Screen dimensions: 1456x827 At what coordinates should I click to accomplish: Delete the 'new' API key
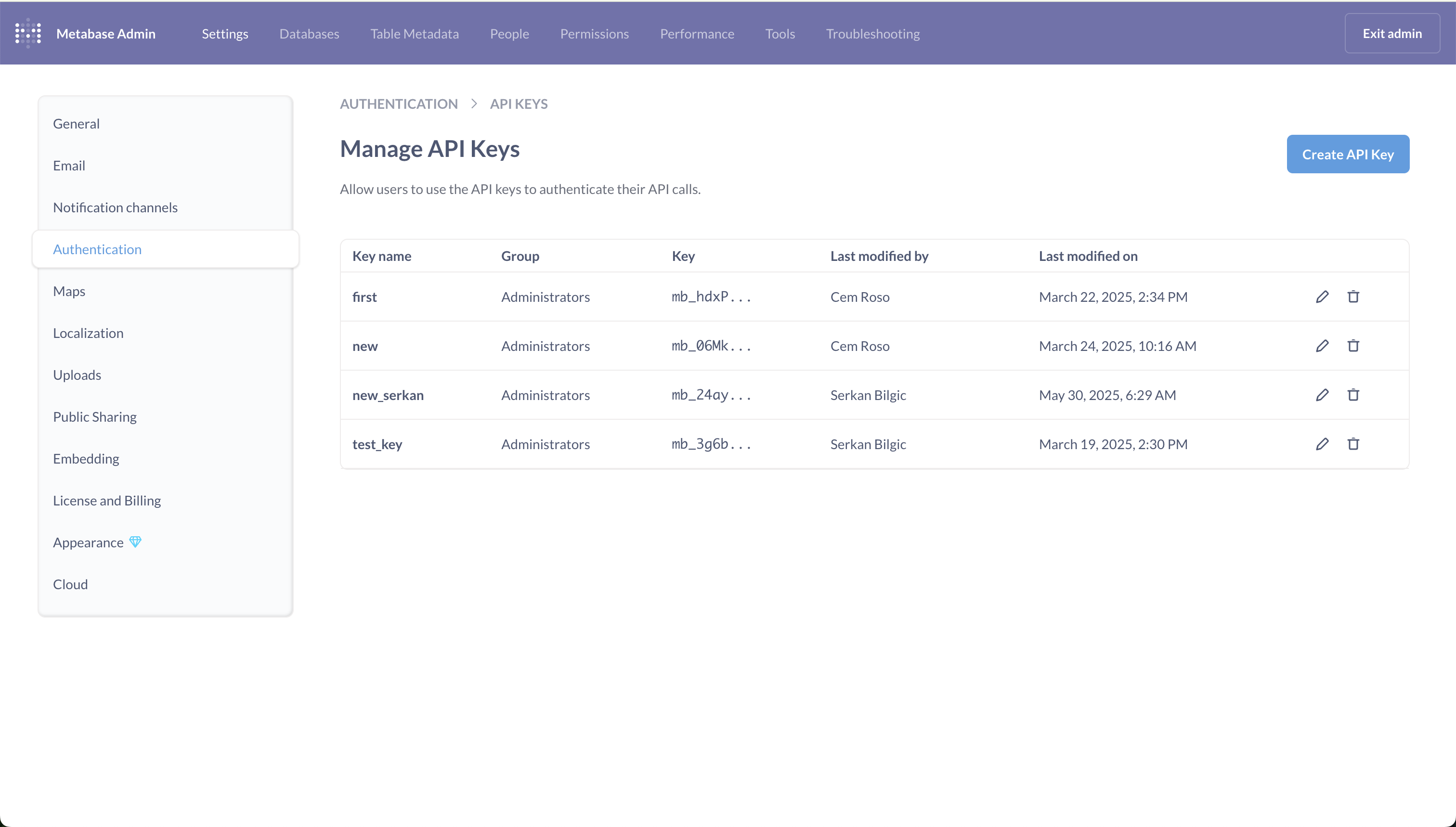tap(1353, 345)
